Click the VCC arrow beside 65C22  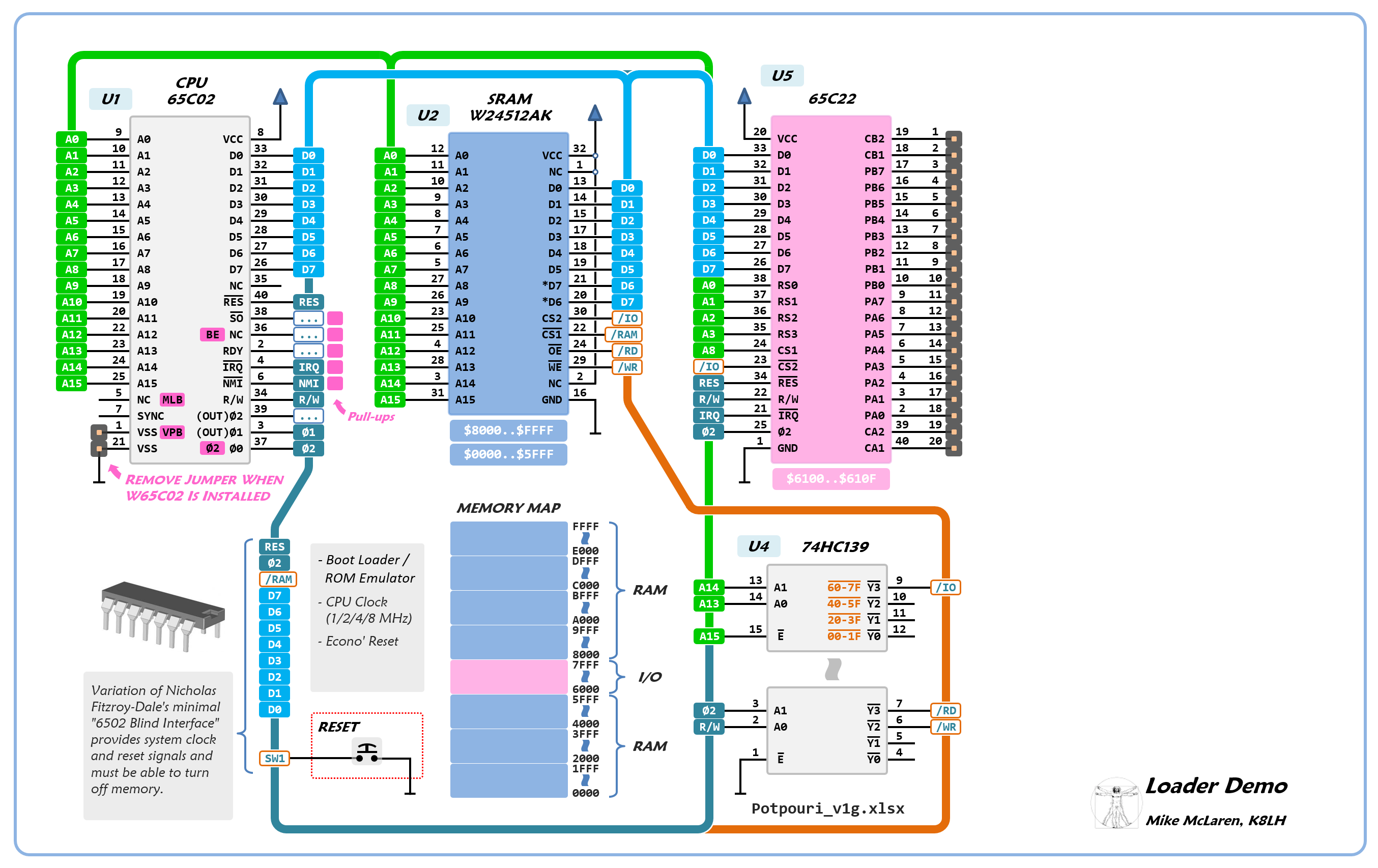click(744, 97)
